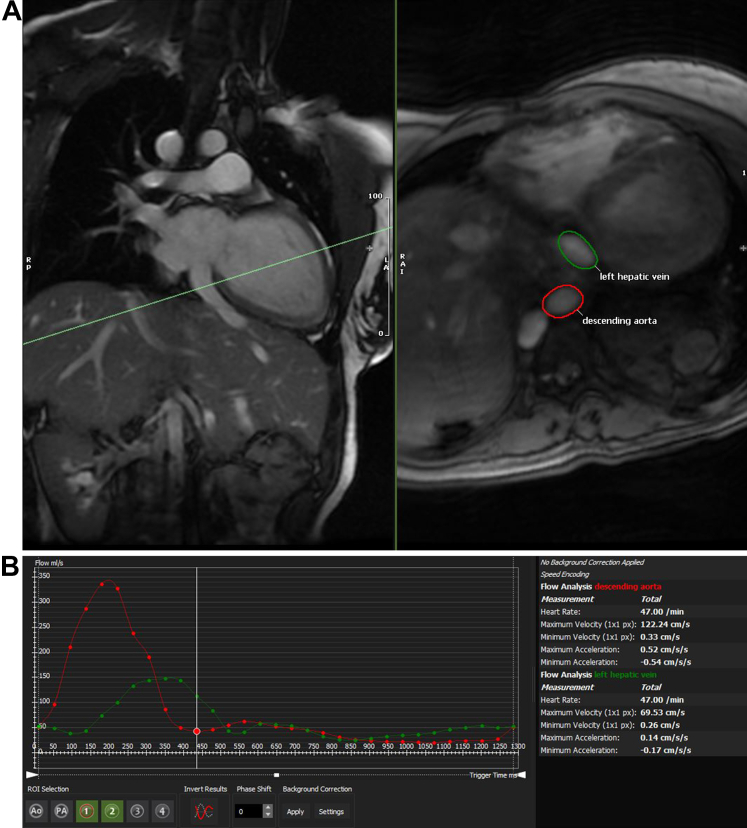This screenshot has height=828, width=747.
Task: Select the red highlighted point on flow curve
Action: tap(197, 731)
